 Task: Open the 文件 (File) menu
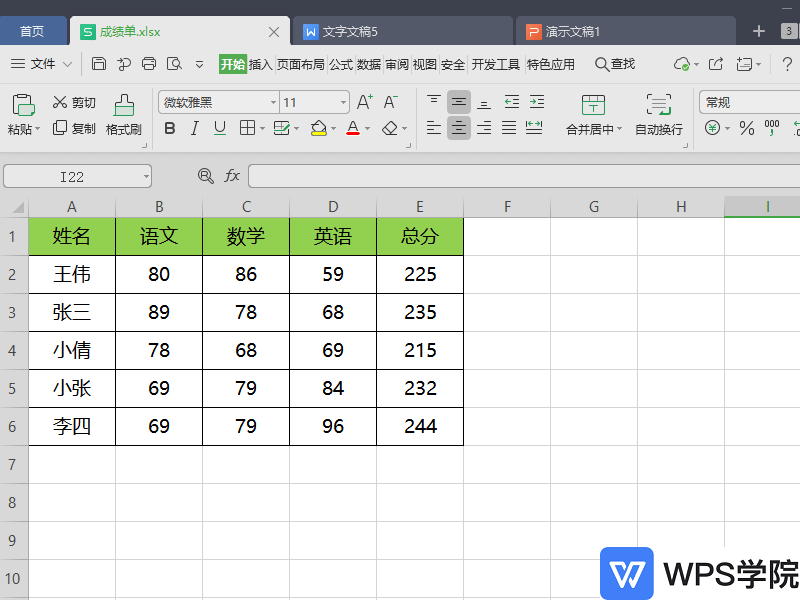[41, 64]
